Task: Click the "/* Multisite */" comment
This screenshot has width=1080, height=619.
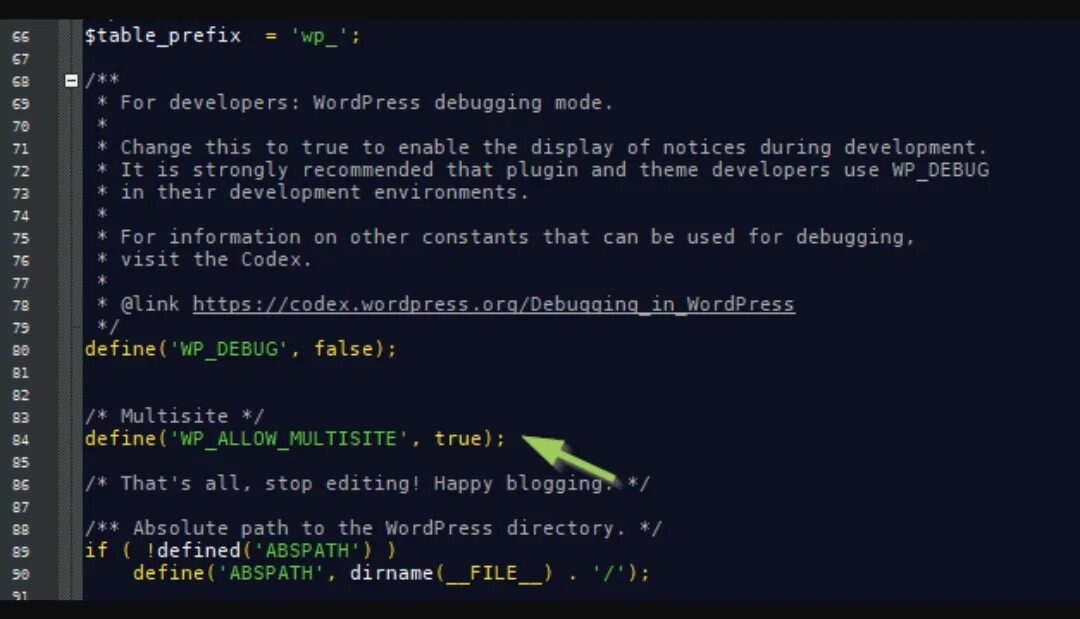Action: tap(174, 416)
